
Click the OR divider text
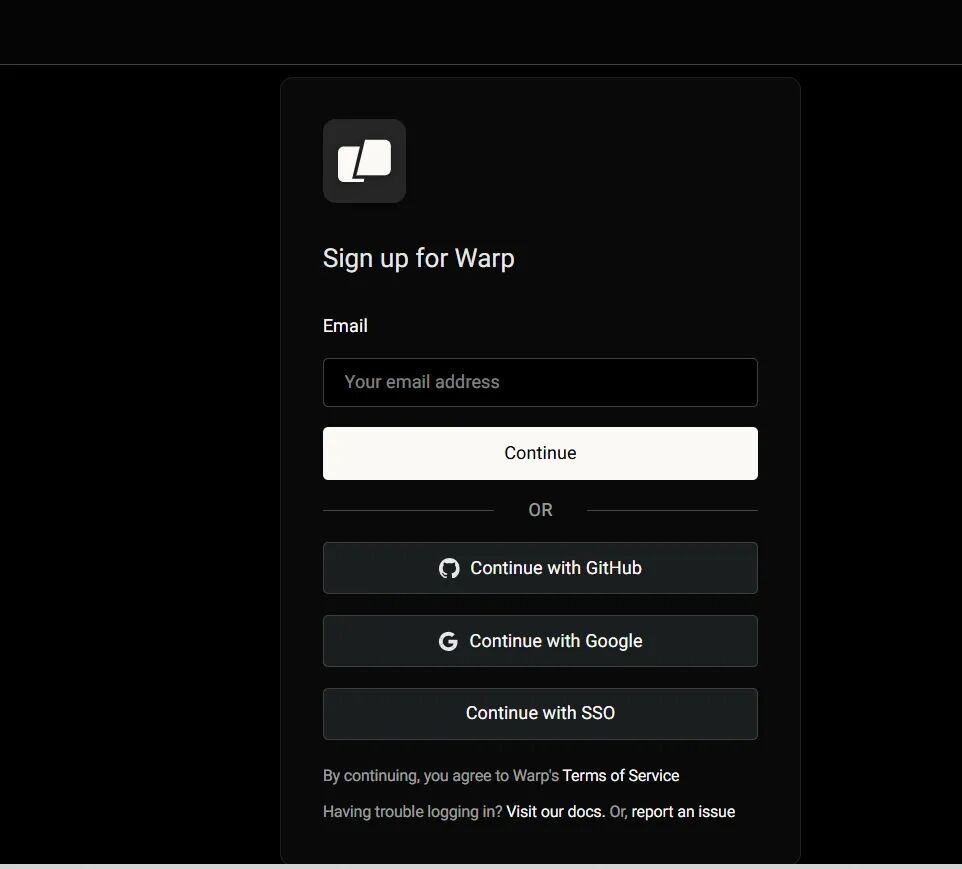541,510
